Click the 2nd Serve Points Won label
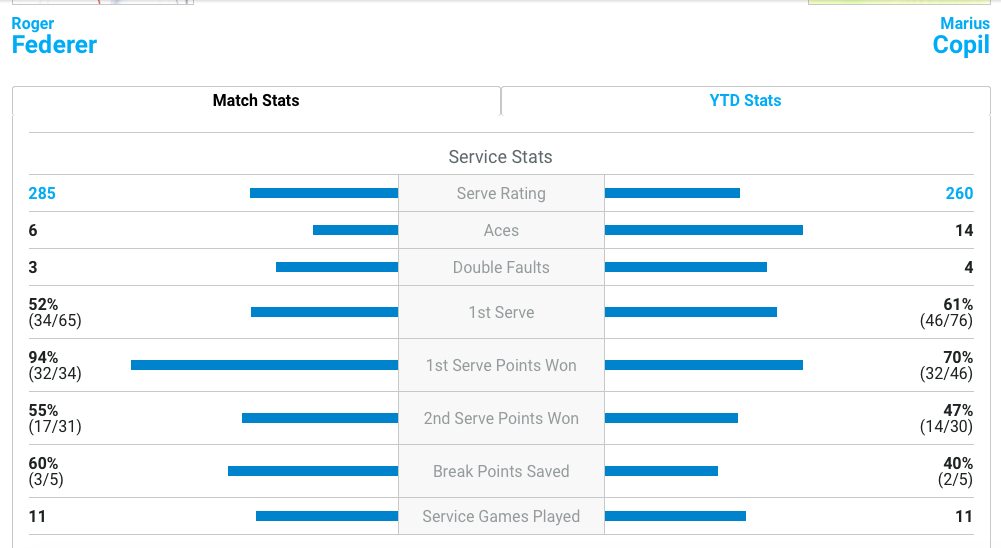Image resolution: width=1001 pixels, height=548 pixels. coord(501,418)
